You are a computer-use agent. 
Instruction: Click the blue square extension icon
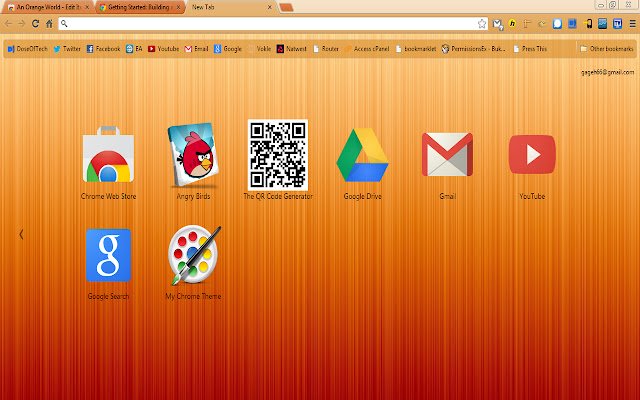(x=572, y=24)
